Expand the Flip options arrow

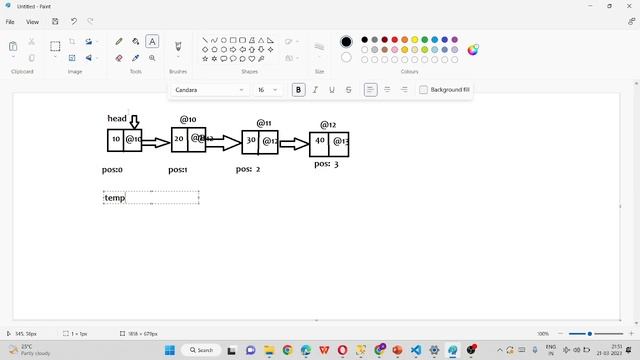coord(97,58)
